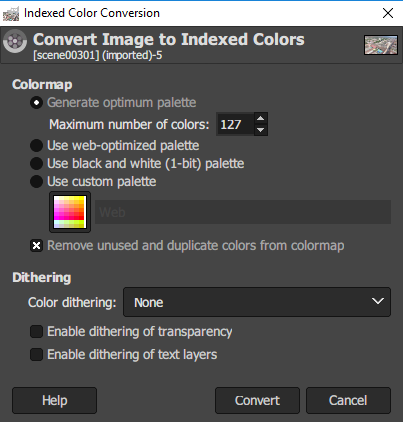Viewport: 403px width, 422px height.
Task: Click the maximum colors value field showing 127
Action: (x=235, y=124)
